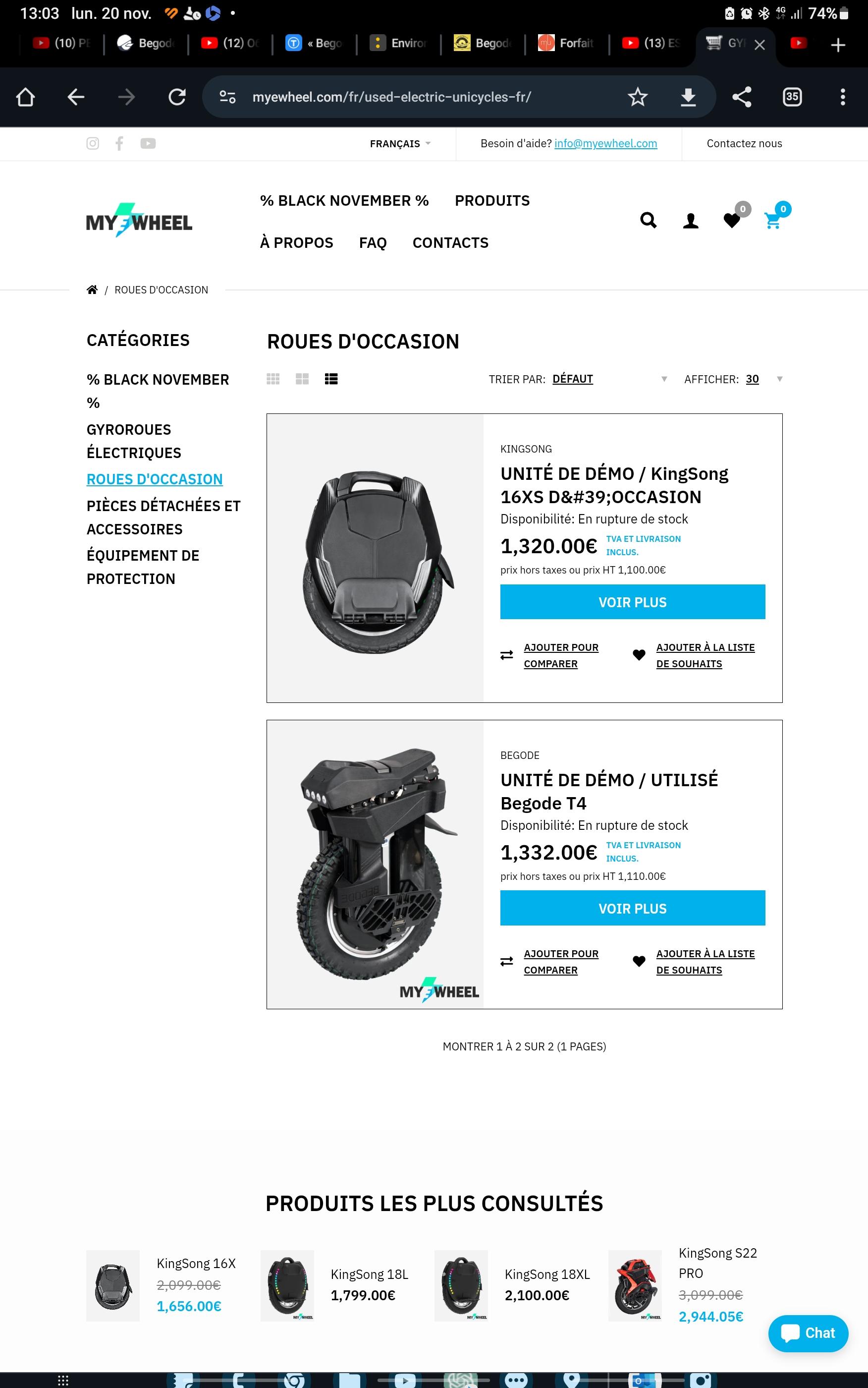868x1388 pixels.
Task: Click VOIR PLUS for KingSong 16XS
Action: pyautogui.click(x=633, y=602)
